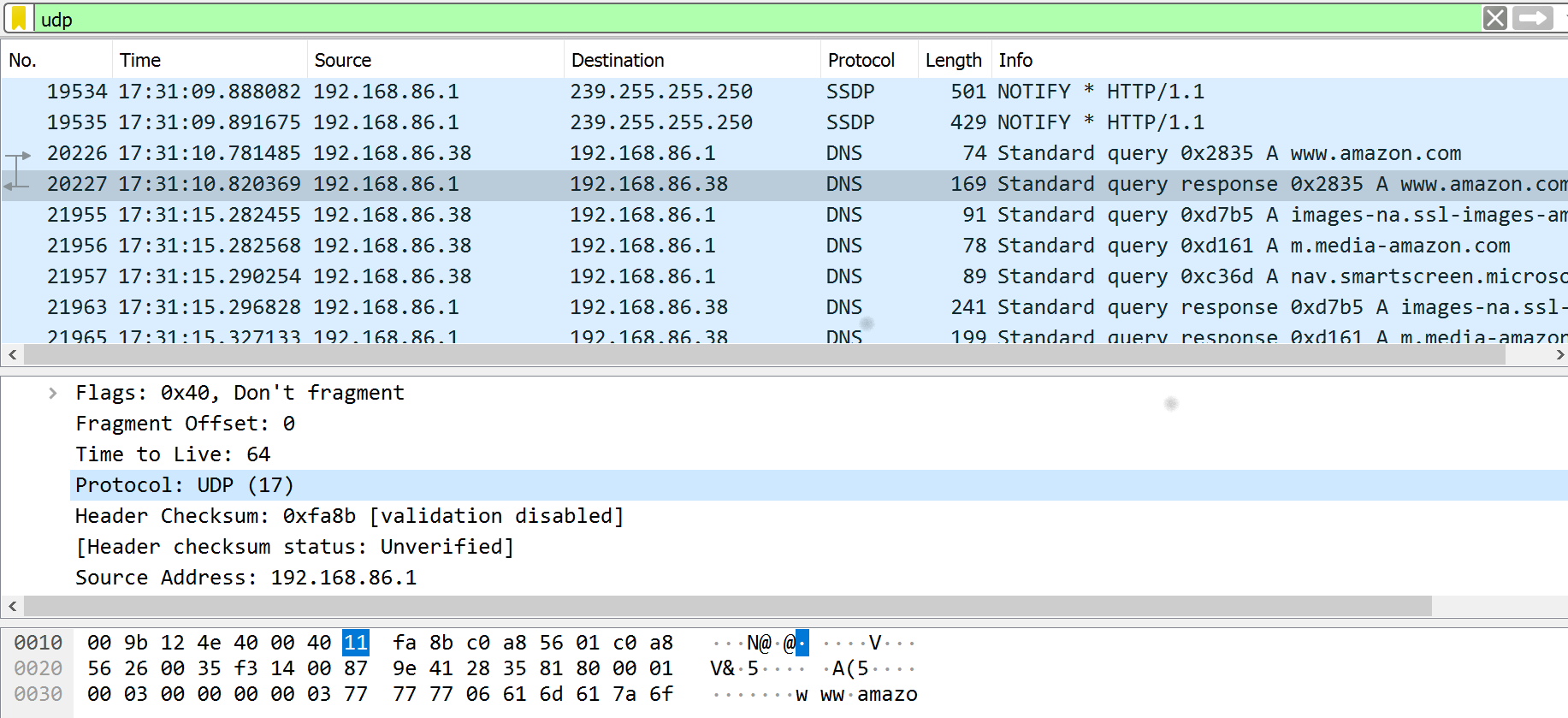This screenshot has height=718, width=1568.
Task: Sort packets by Protocol column
Action: pyautogui.click(x=869, y=60)
